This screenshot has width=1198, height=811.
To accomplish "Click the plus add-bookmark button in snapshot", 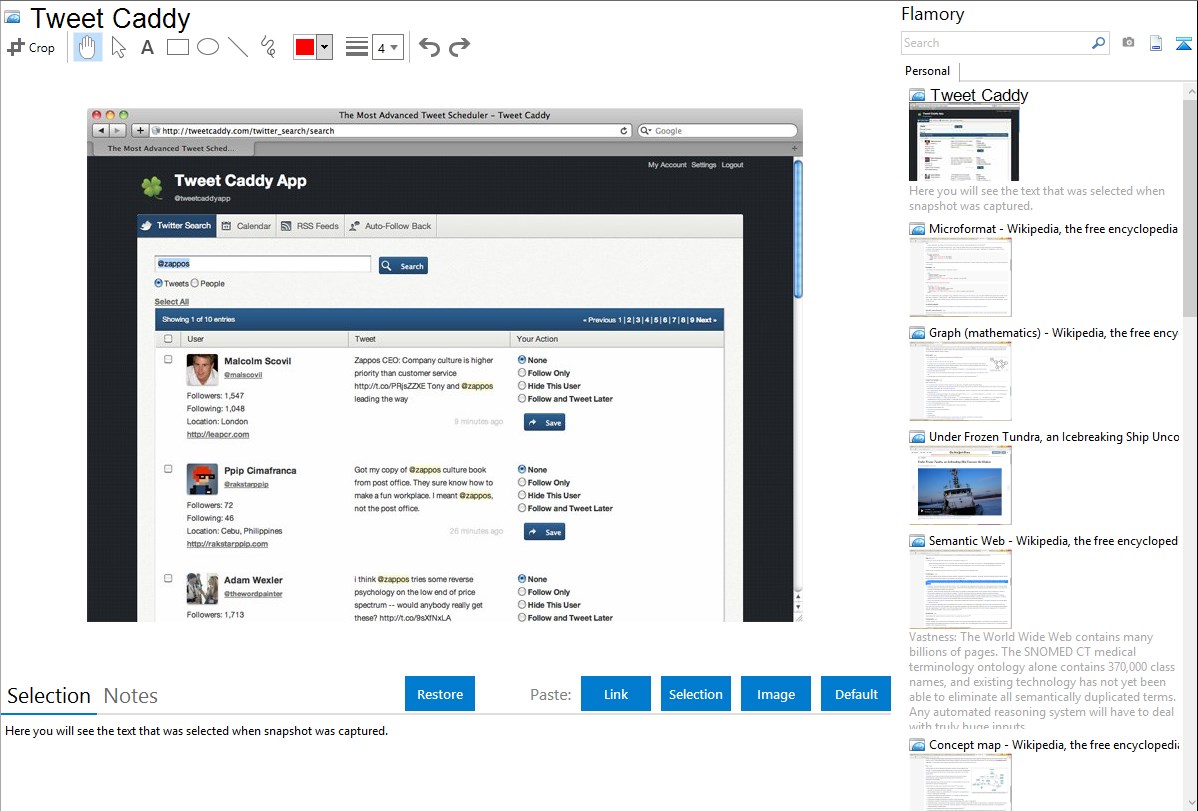I will (x=140, y=131).
